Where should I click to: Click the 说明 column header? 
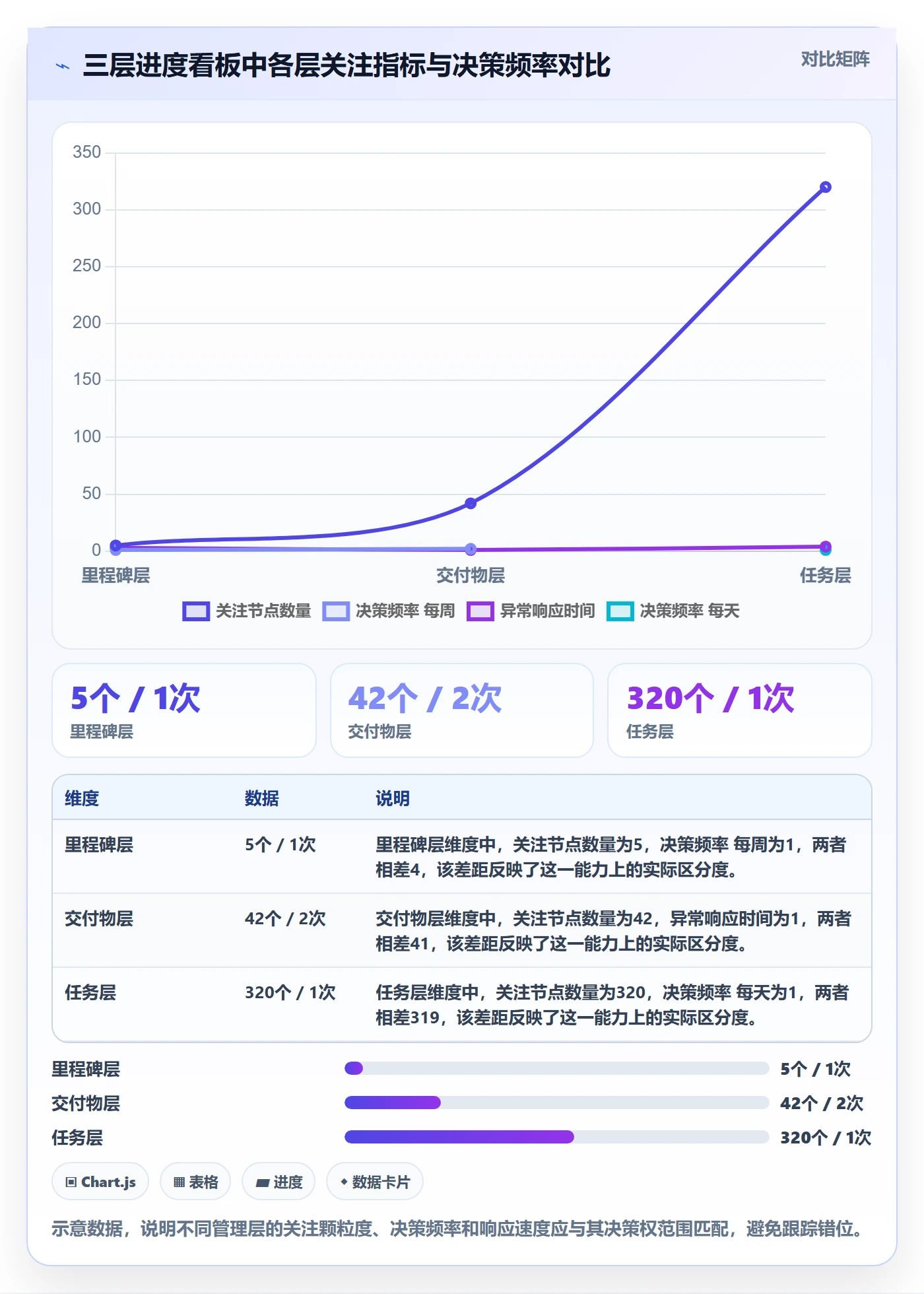pyautogui.click(x=393, y=798)
